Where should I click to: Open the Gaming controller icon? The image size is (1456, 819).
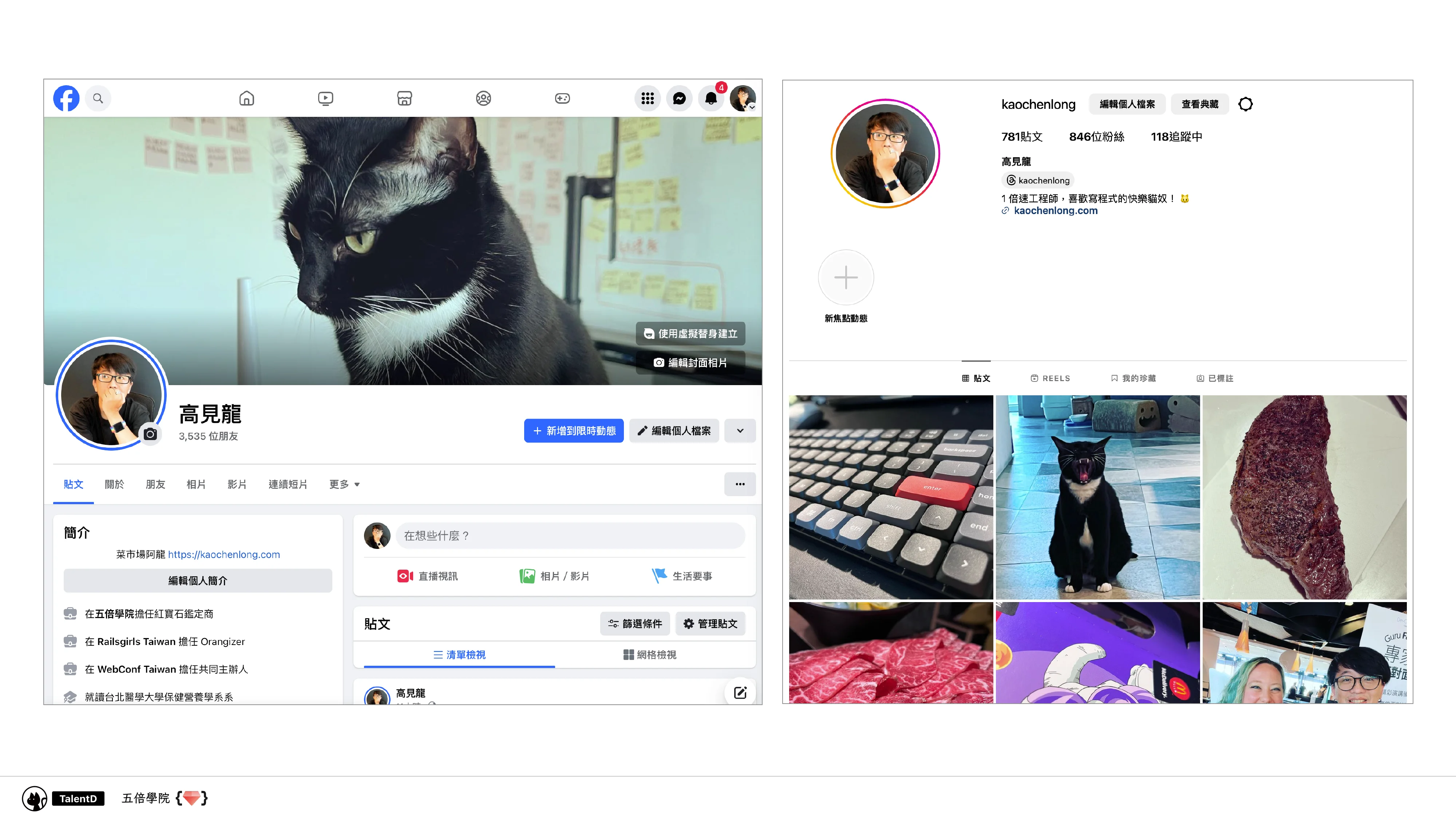point(562,98)
